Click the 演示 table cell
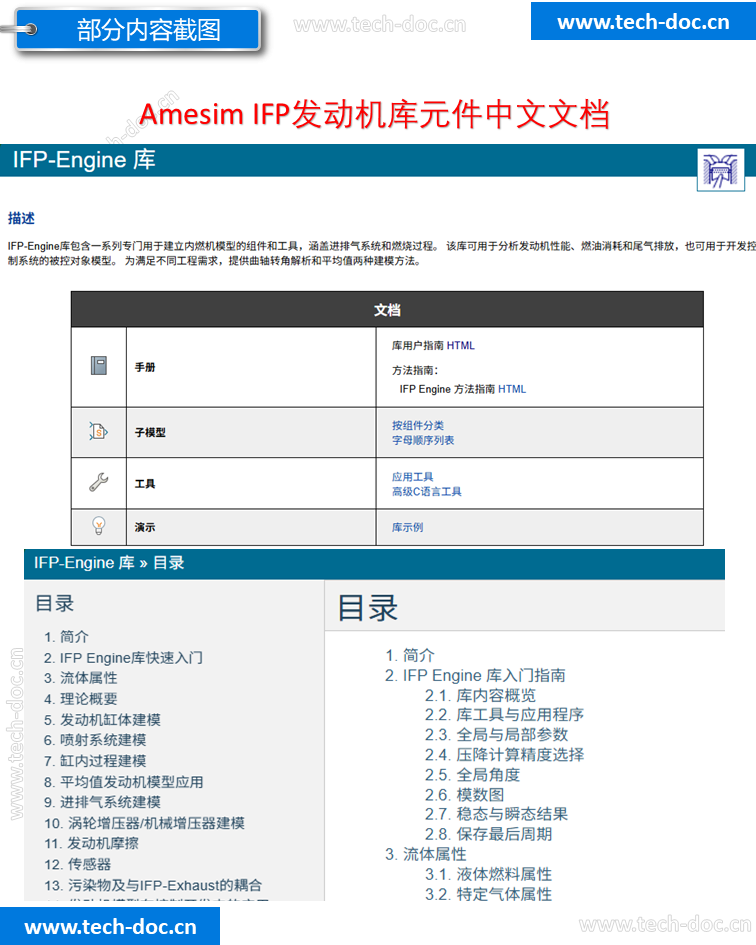The image size is (756, 945). 251,527
